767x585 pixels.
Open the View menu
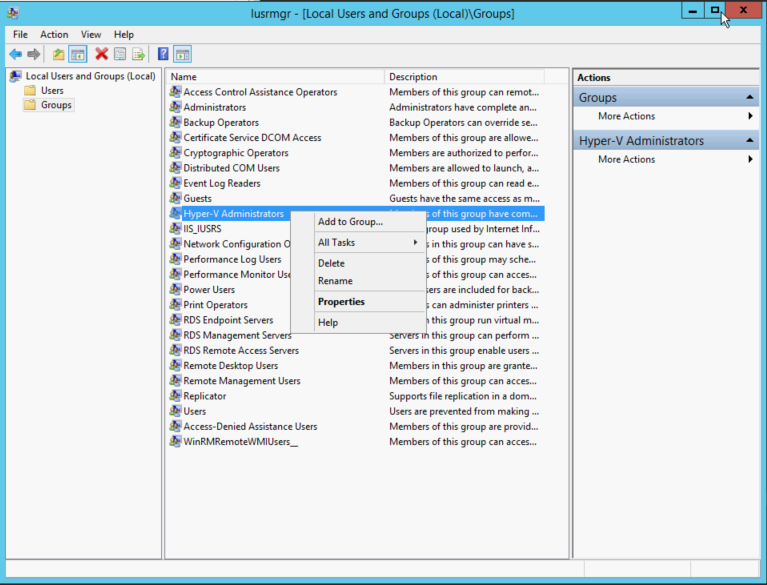91,34
